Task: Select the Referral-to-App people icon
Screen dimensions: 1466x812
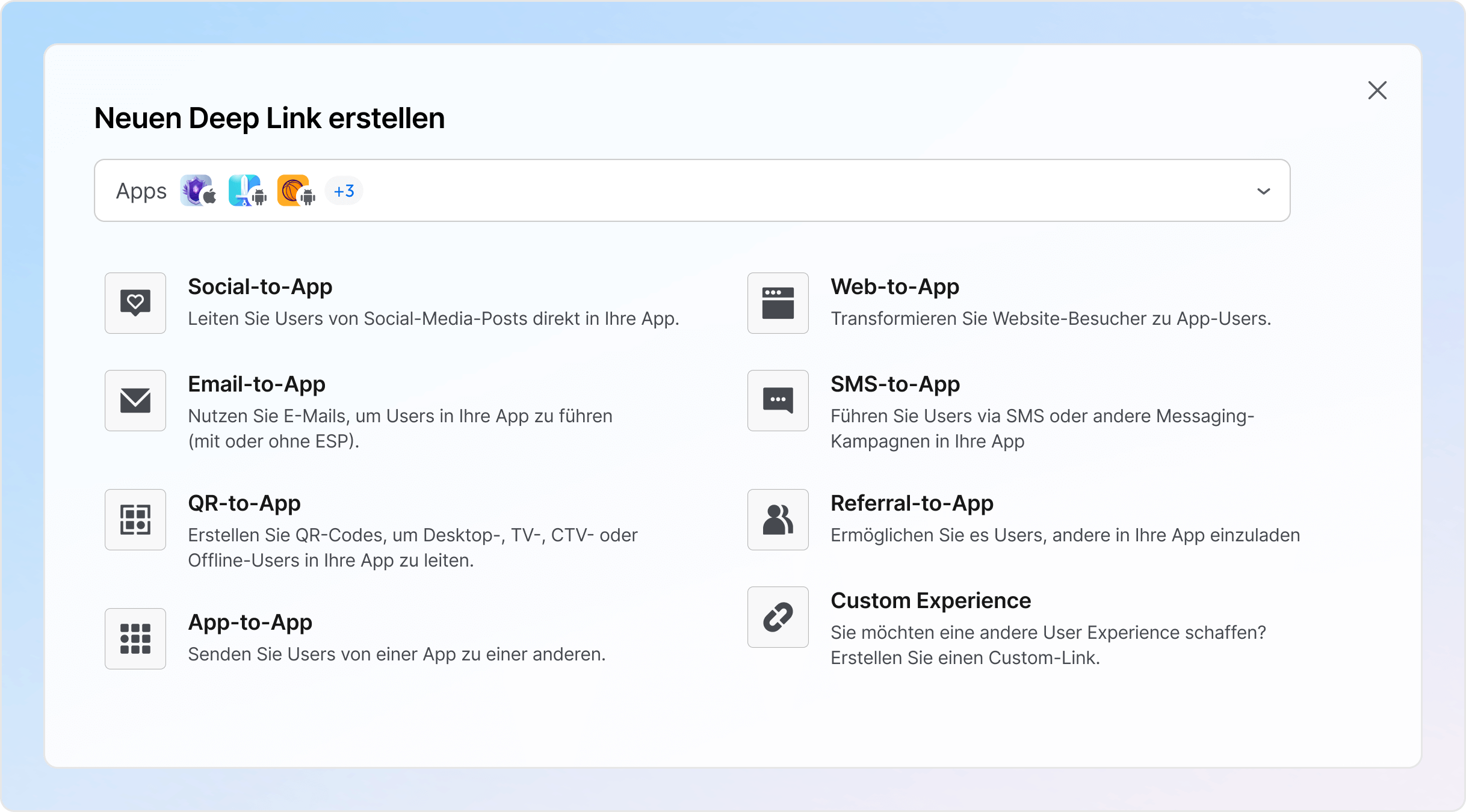Action: point(778,519)
